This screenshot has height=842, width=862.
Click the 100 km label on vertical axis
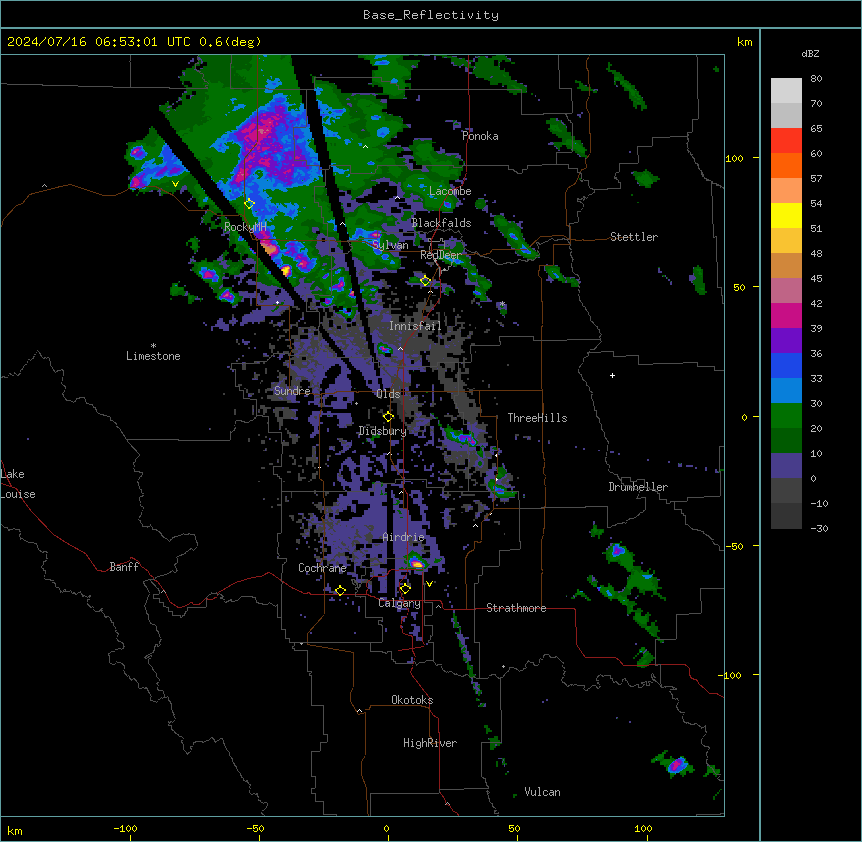(x=734, y=158)
